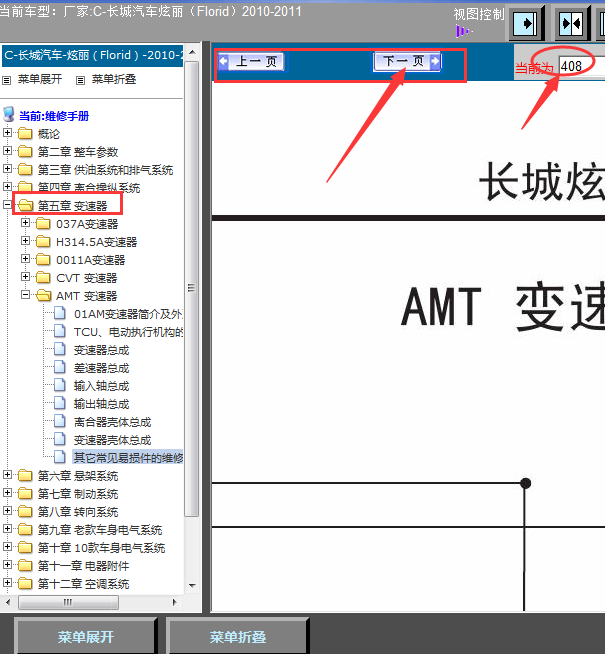Image resolution: width=605 pixels, height=654 pixels.
Task: Click the folder icon of 第十二章 空调系统
Action: pyautogui.click(x=25, y=583)
